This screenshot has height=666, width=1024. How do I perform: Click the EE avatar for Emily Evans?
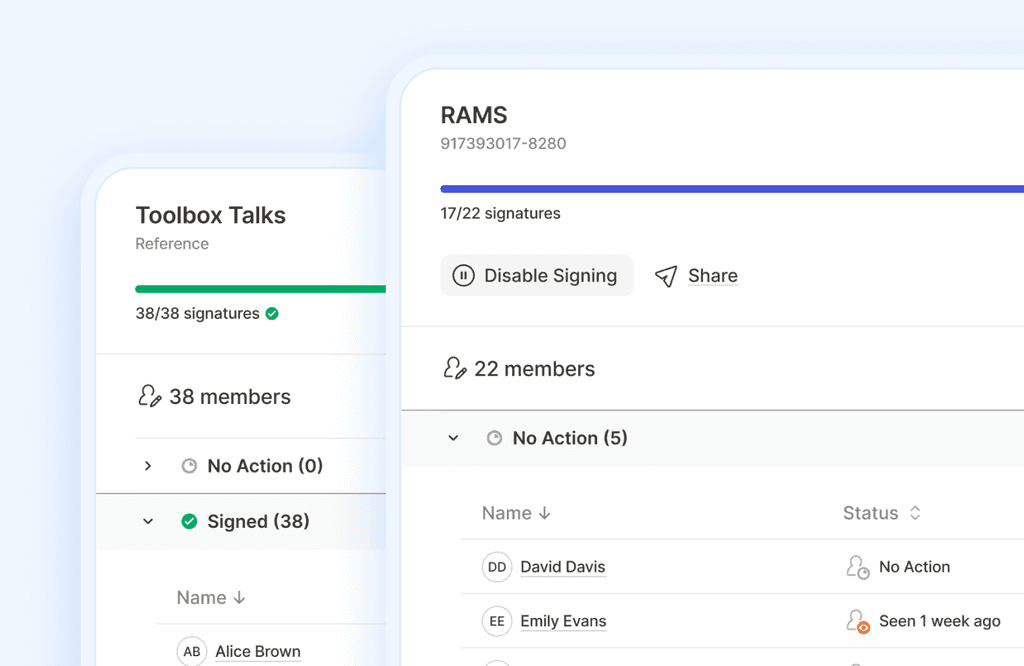pyautogui.click(x=497, y=621)
